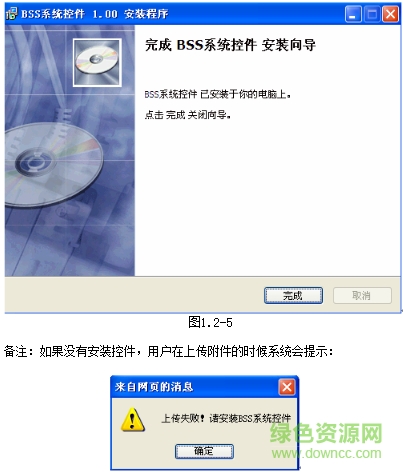Viewport: 405px width, 472px height.
Task: Click the 点击 完成 关闭向导 instruction line
Action: click(188, 115)
